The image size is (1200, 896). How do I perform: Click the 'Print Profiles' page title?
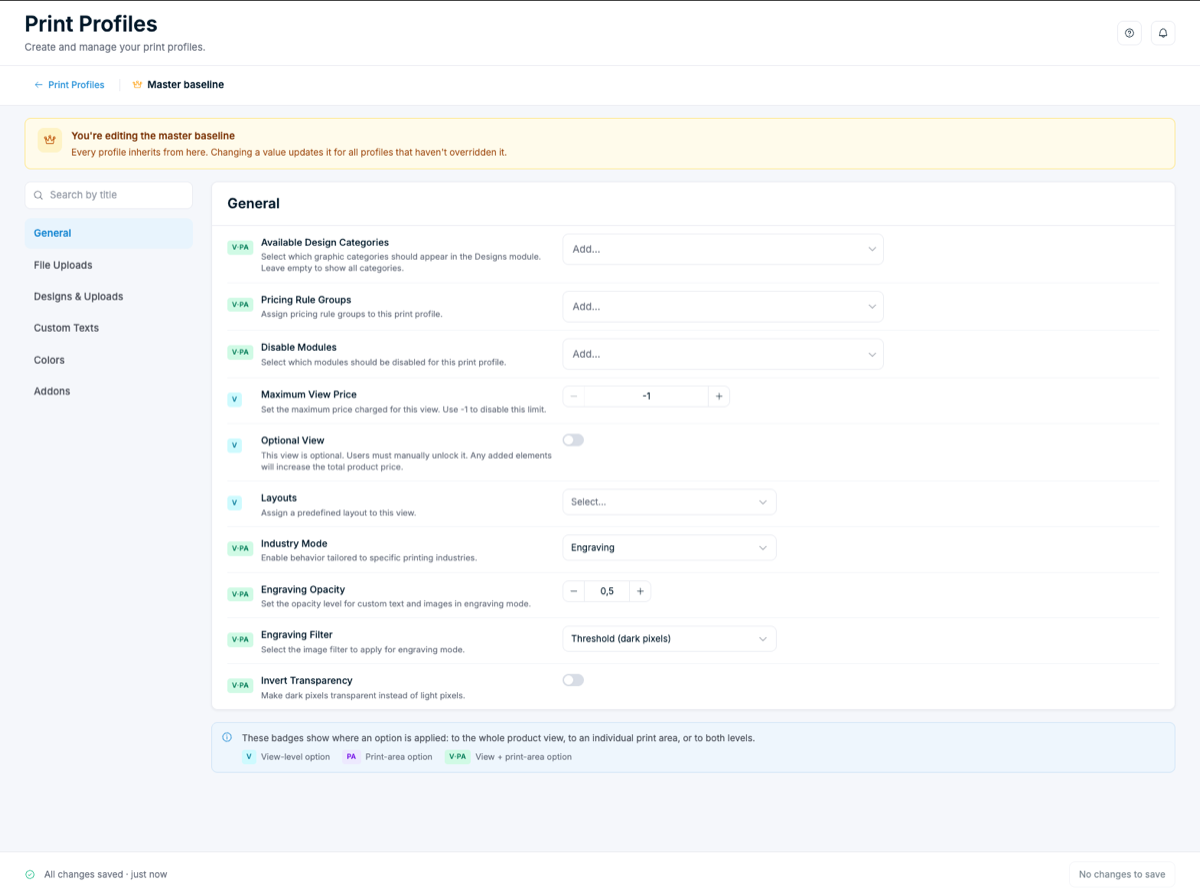91,23
